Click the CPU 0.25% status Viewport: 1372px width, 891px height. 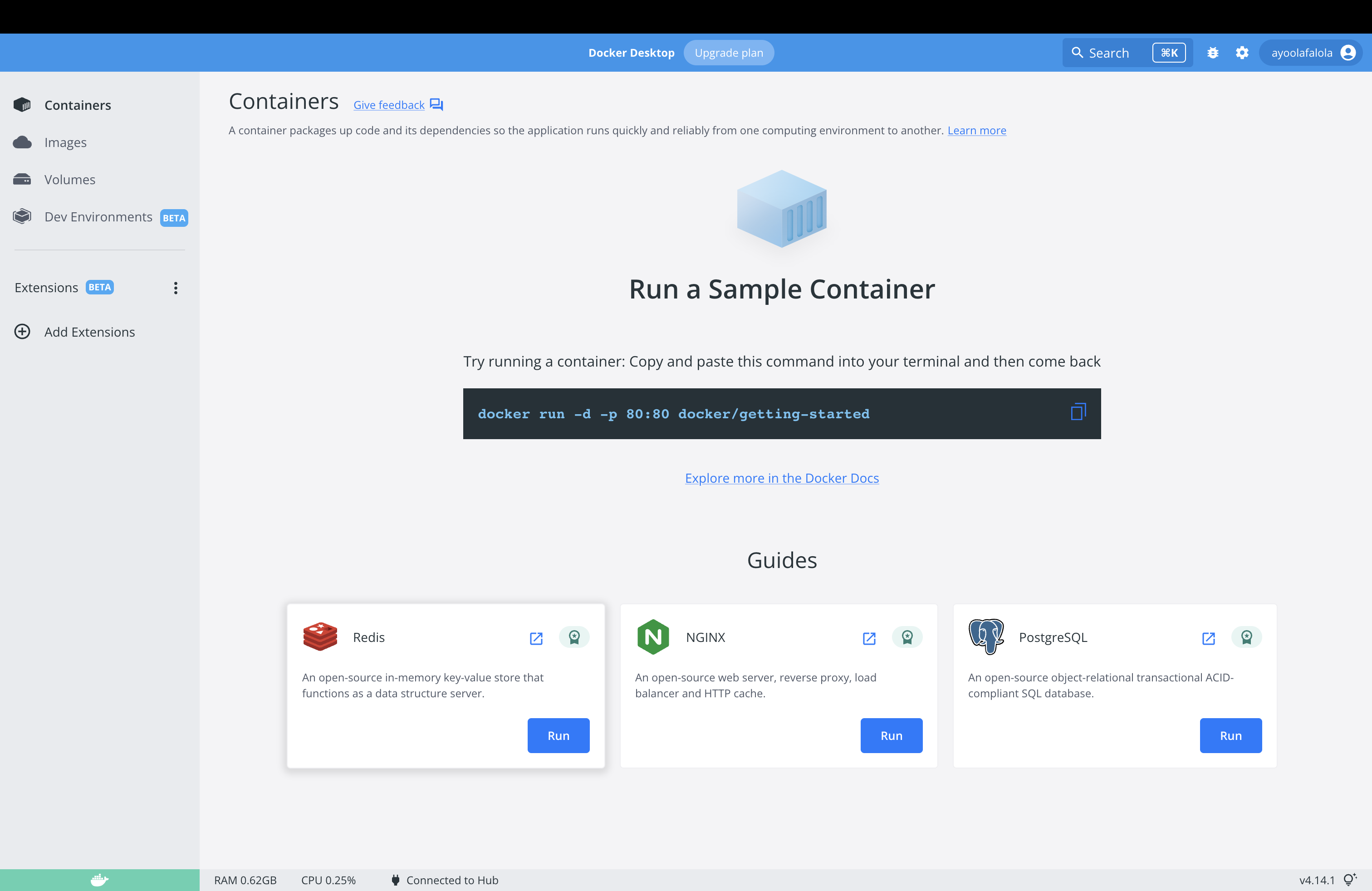(328, 880)
